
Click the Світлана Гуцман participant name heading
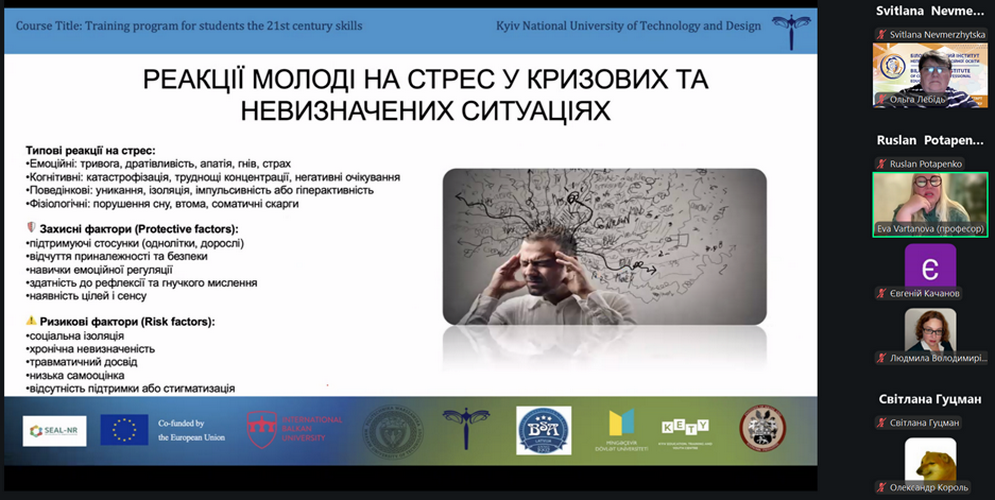pyautogui.click(x=930, y=399)
